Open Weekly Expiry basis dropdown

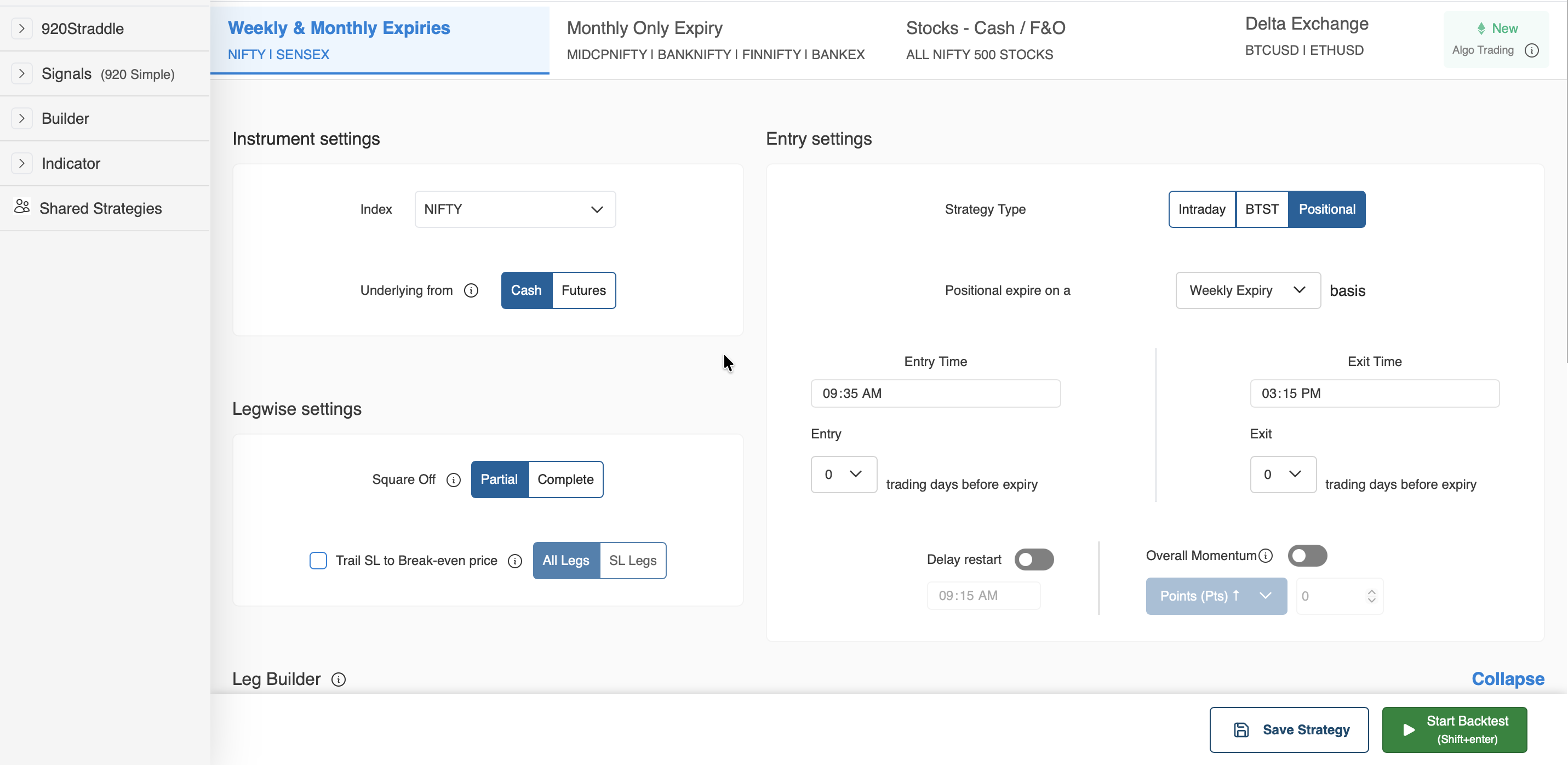[1247, 290]
